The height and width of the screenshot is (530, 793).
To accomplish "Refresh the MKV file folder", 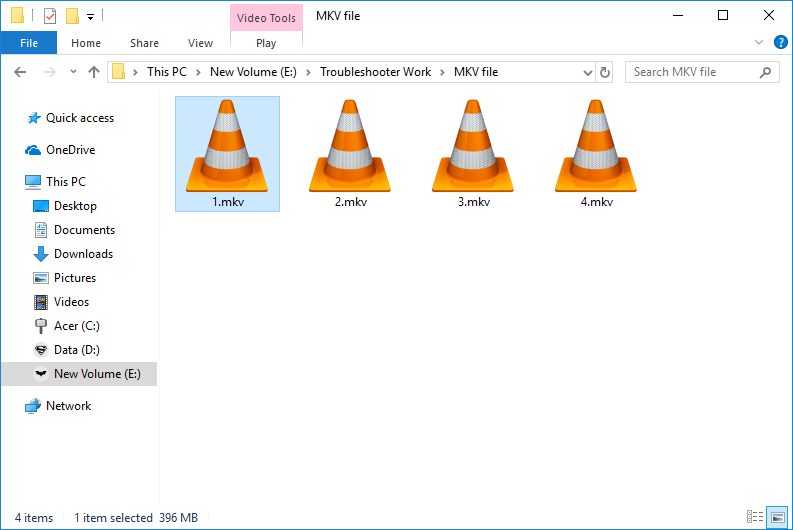I will 604,72.
